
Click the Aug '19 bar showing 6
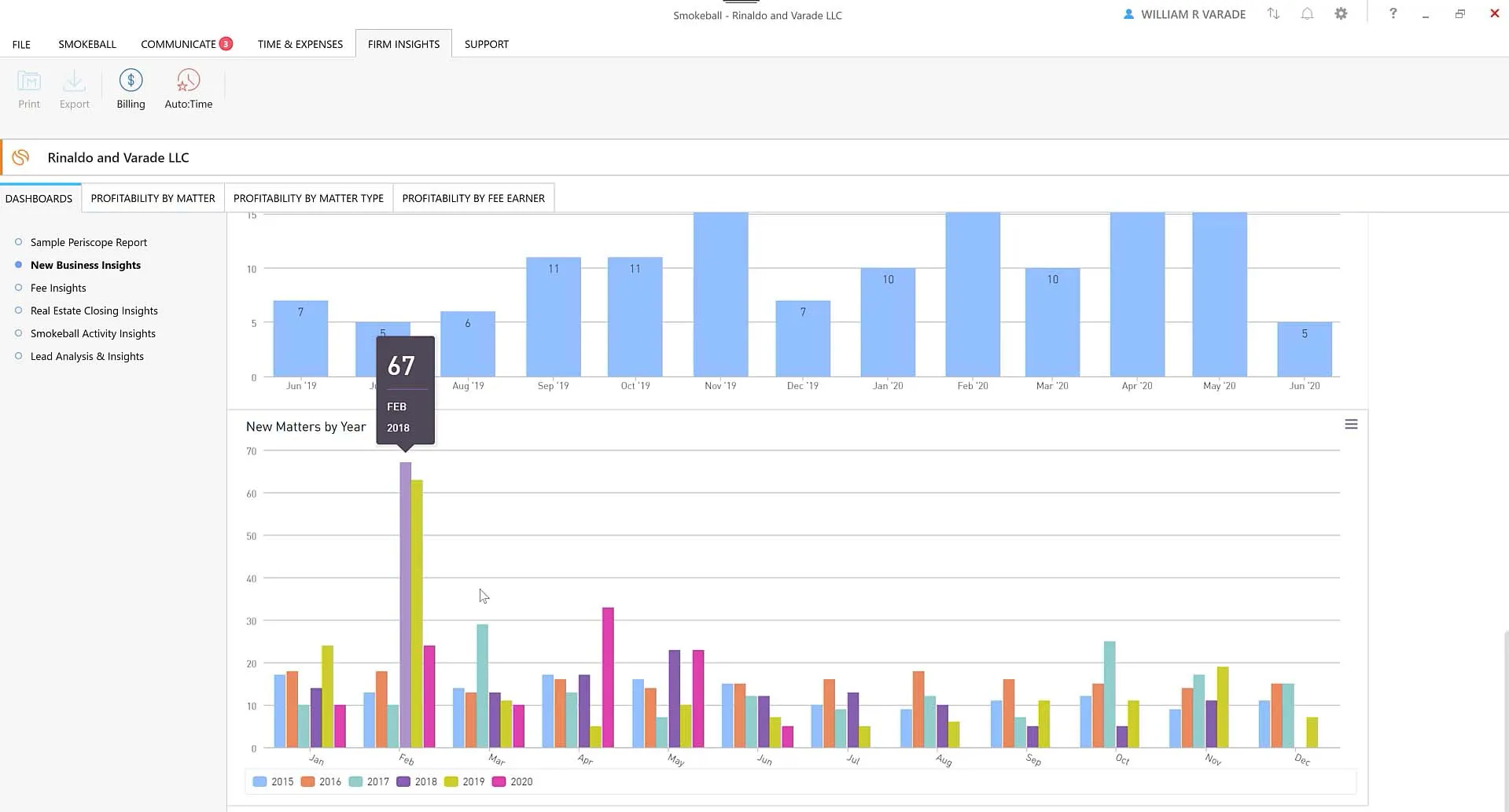[x=468, y=344]
